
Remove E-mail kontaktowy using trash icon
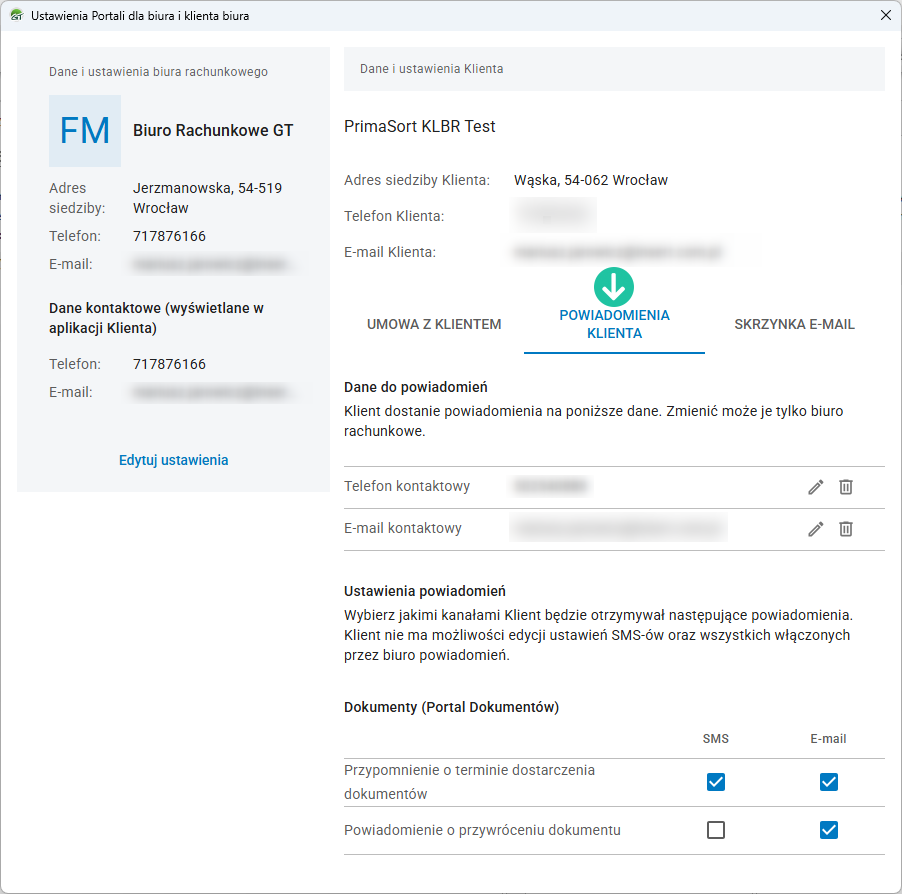(x=846, y=529)
